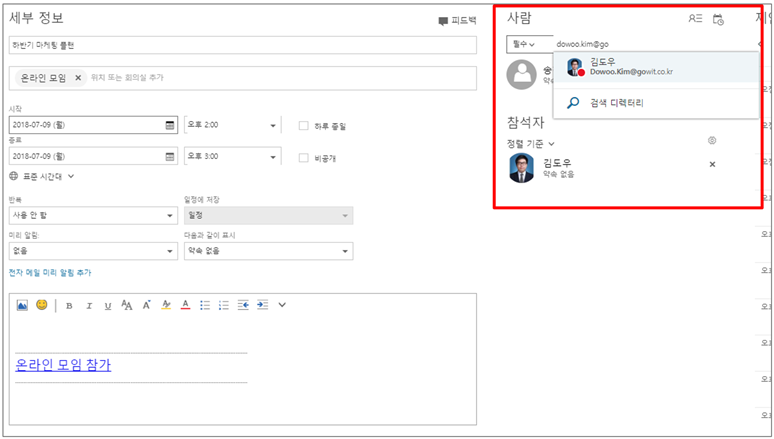
Task: Open the 다음과 같이 표시 dropdown
Action: (x=268, y=251)
